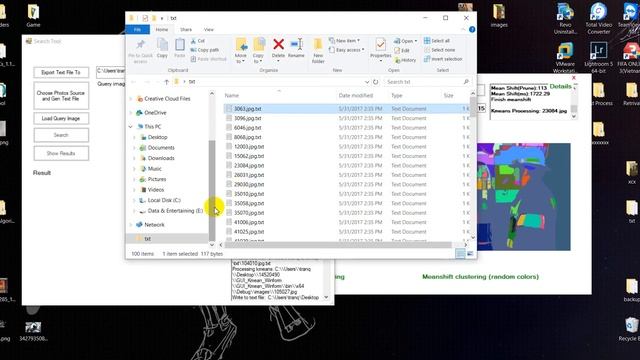The image size is (640, 360).
Task: Open the images desktop folder
Action: tap(499, 16)
